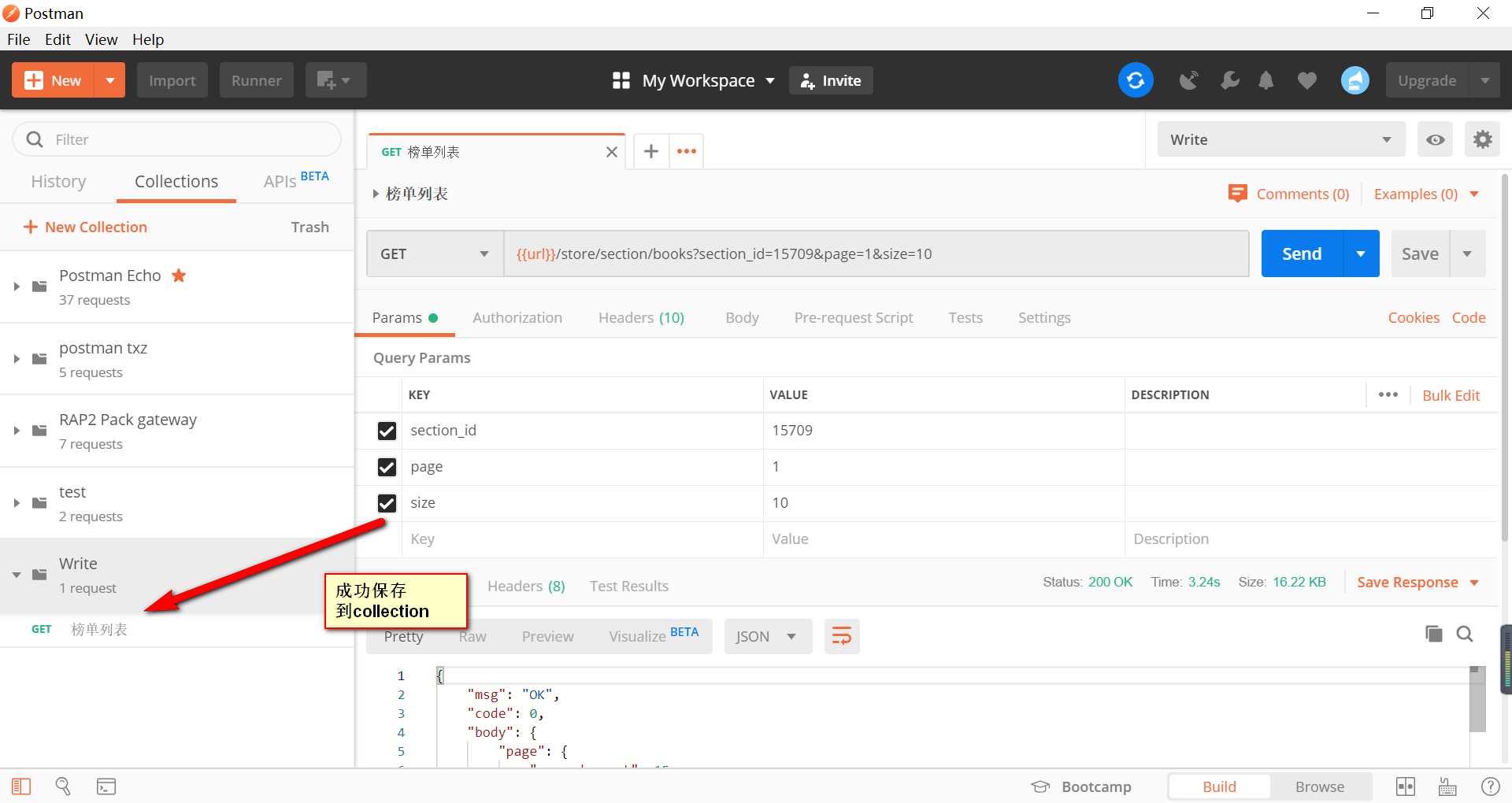Click the Import button
Image resolution: width=1512 pixels, height=803 pixels.
pyautogui.click(x=172, y=80)
